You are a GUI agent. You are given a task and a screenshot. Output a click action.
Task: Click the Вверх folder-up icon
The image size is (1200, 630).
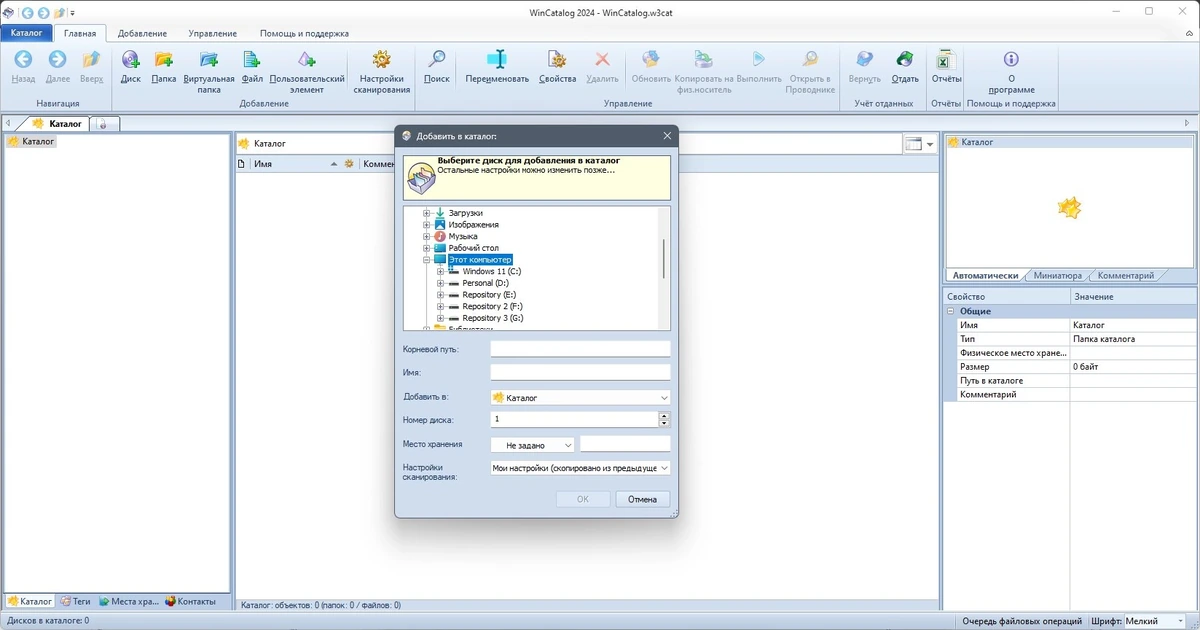point(91,66)
